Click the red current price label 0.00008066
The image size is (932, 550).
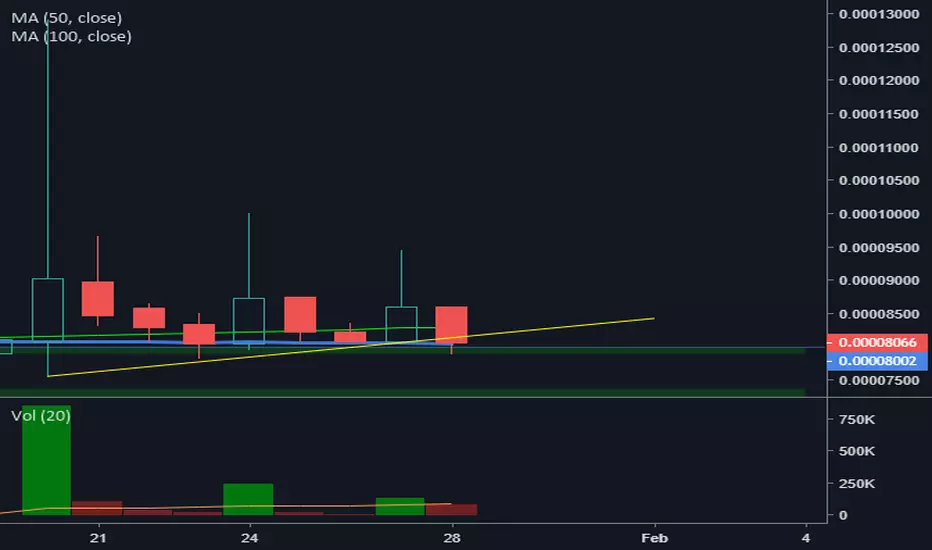(877, 342)
